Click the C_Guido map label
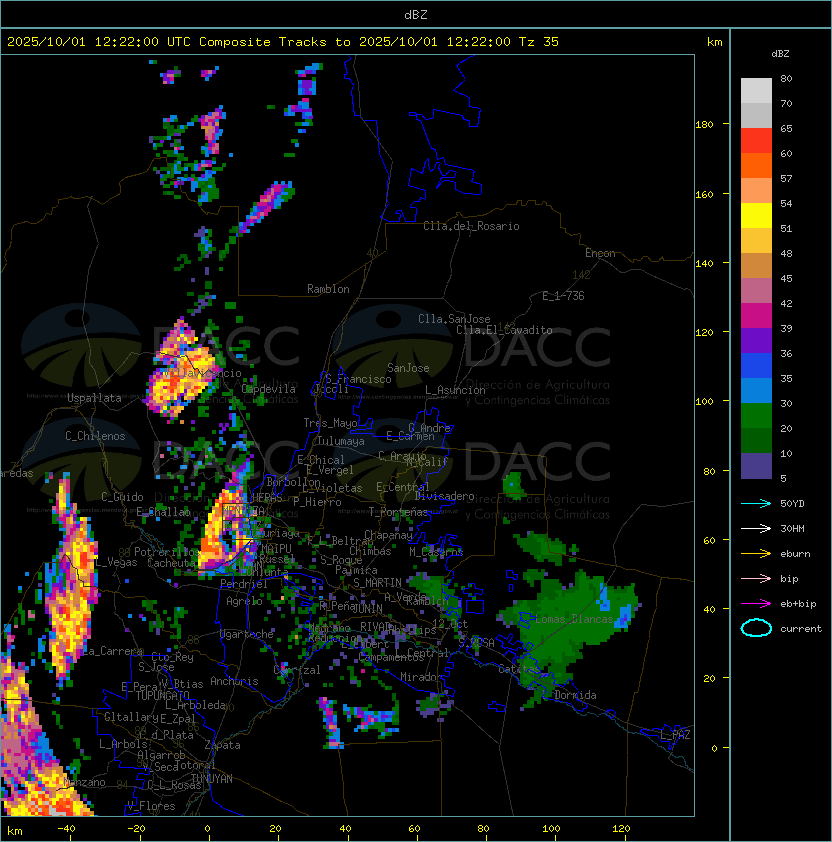Screen dimensions: 832x842 [x=122, y=497]
